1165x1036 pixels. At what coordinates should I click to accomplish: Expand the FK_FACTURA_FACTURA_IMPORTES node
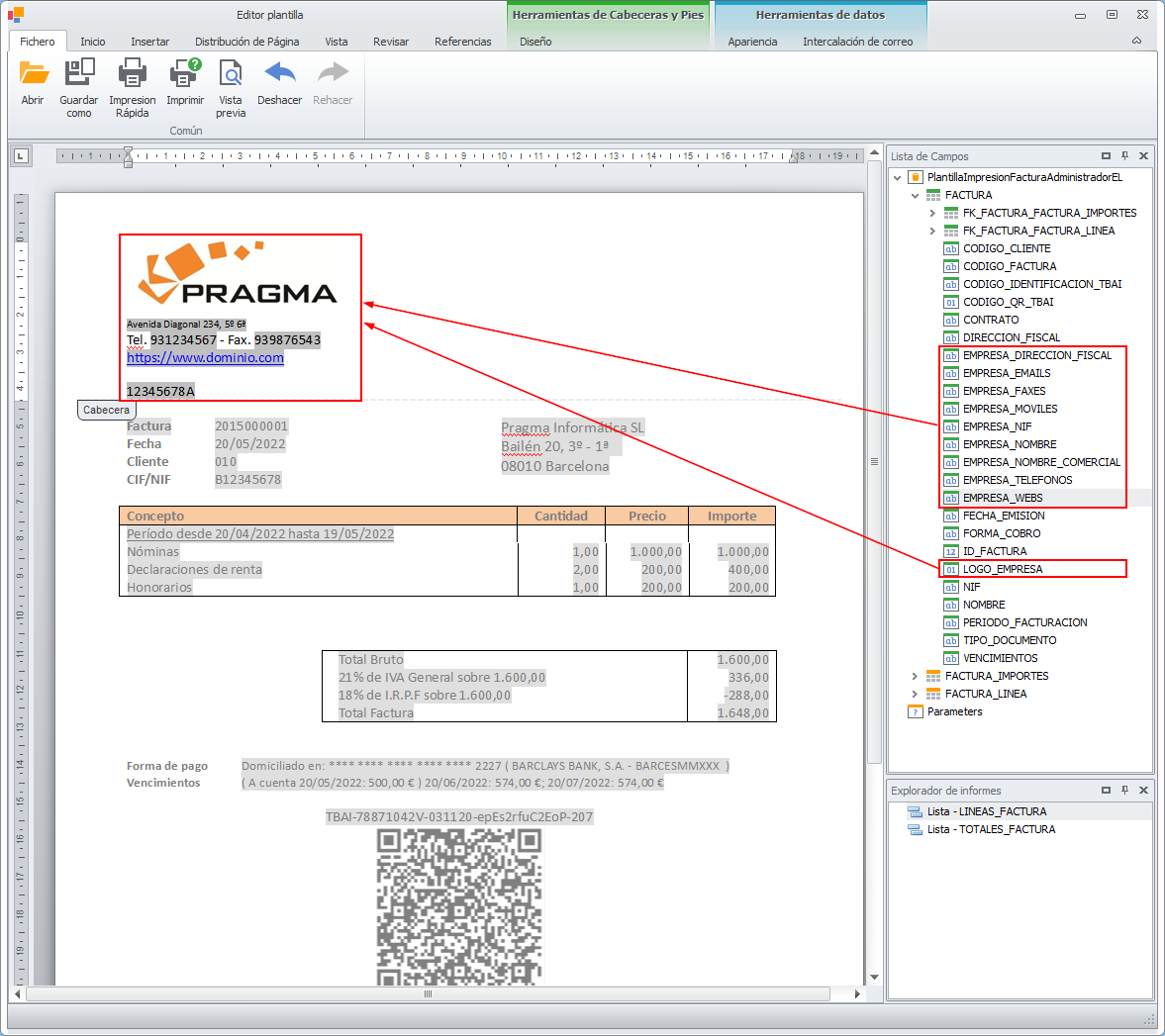coord(932,213)
